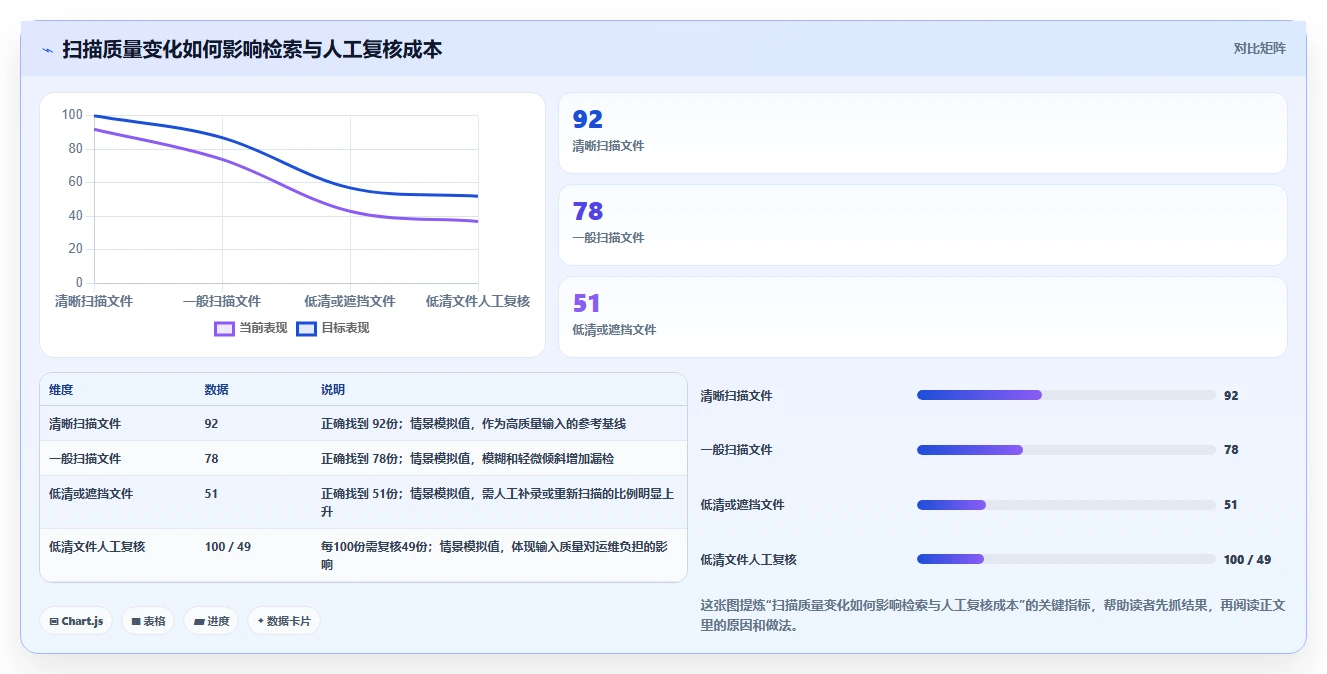This screenshot has width=1327, height=674.
Task: Click the 对比矩阵 label in header
Action: pos(1259,48)
